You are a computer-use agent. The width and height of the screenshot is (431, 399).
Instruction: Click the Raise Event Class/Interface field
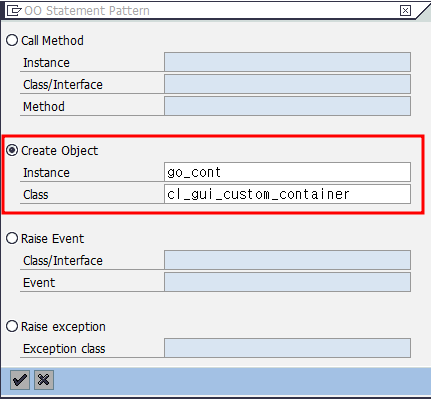[287, 260]
